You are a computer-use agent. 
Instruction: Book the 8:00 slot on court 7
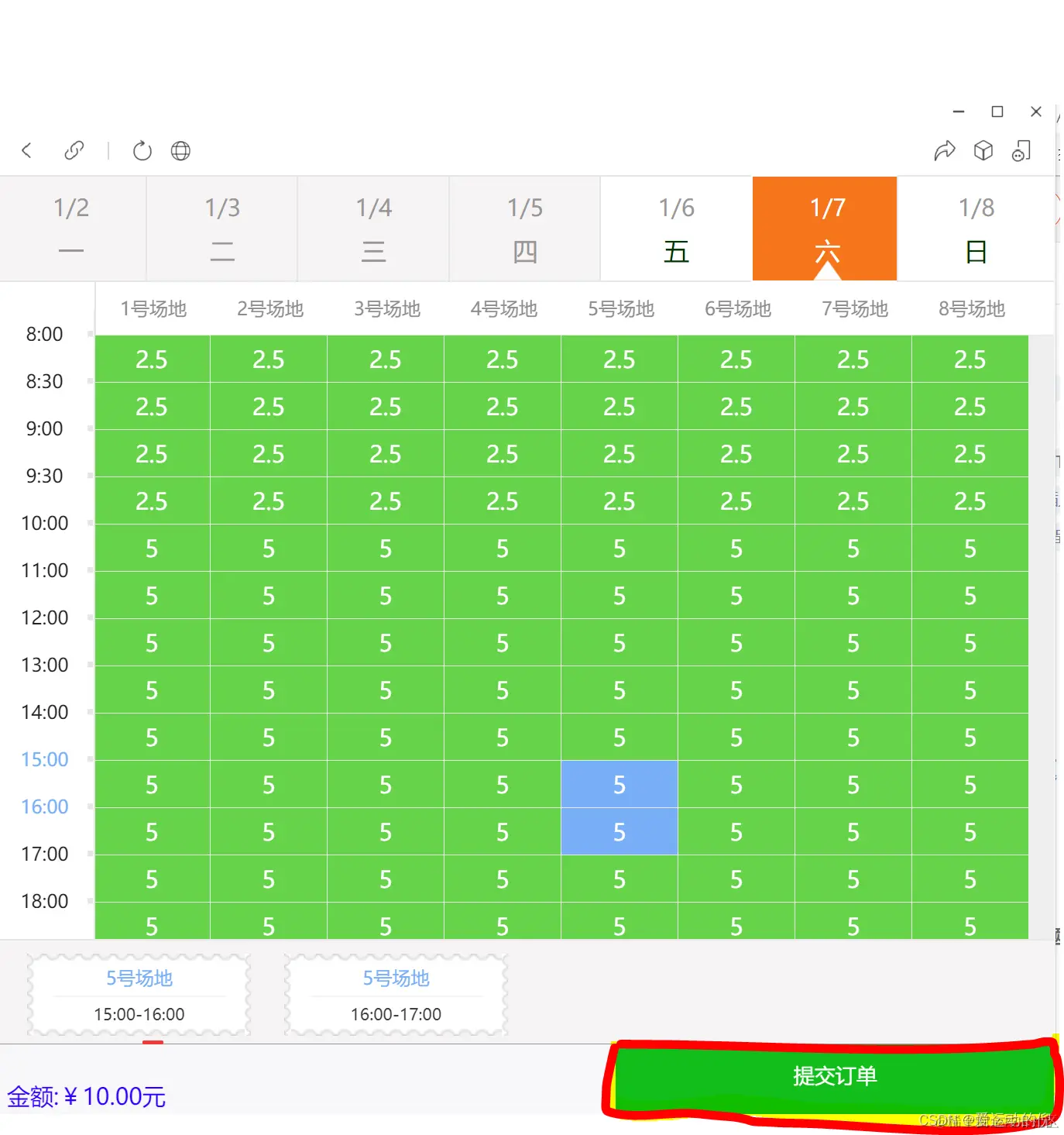coord(853,359)
